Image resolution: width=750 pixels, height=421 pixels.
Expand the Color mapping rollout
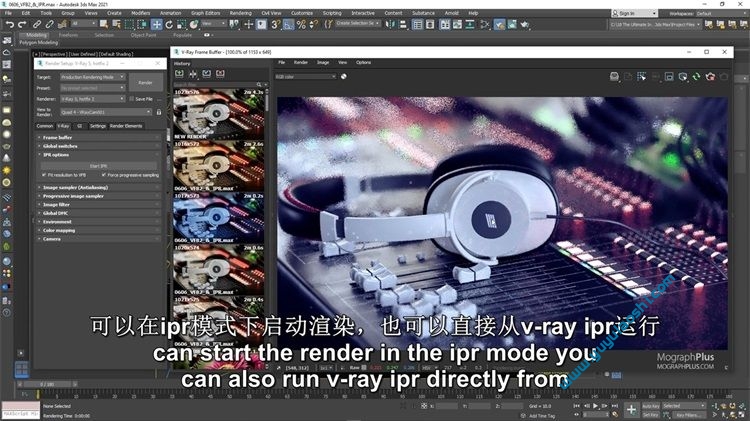pyautogui.click(x=99, y=231)
